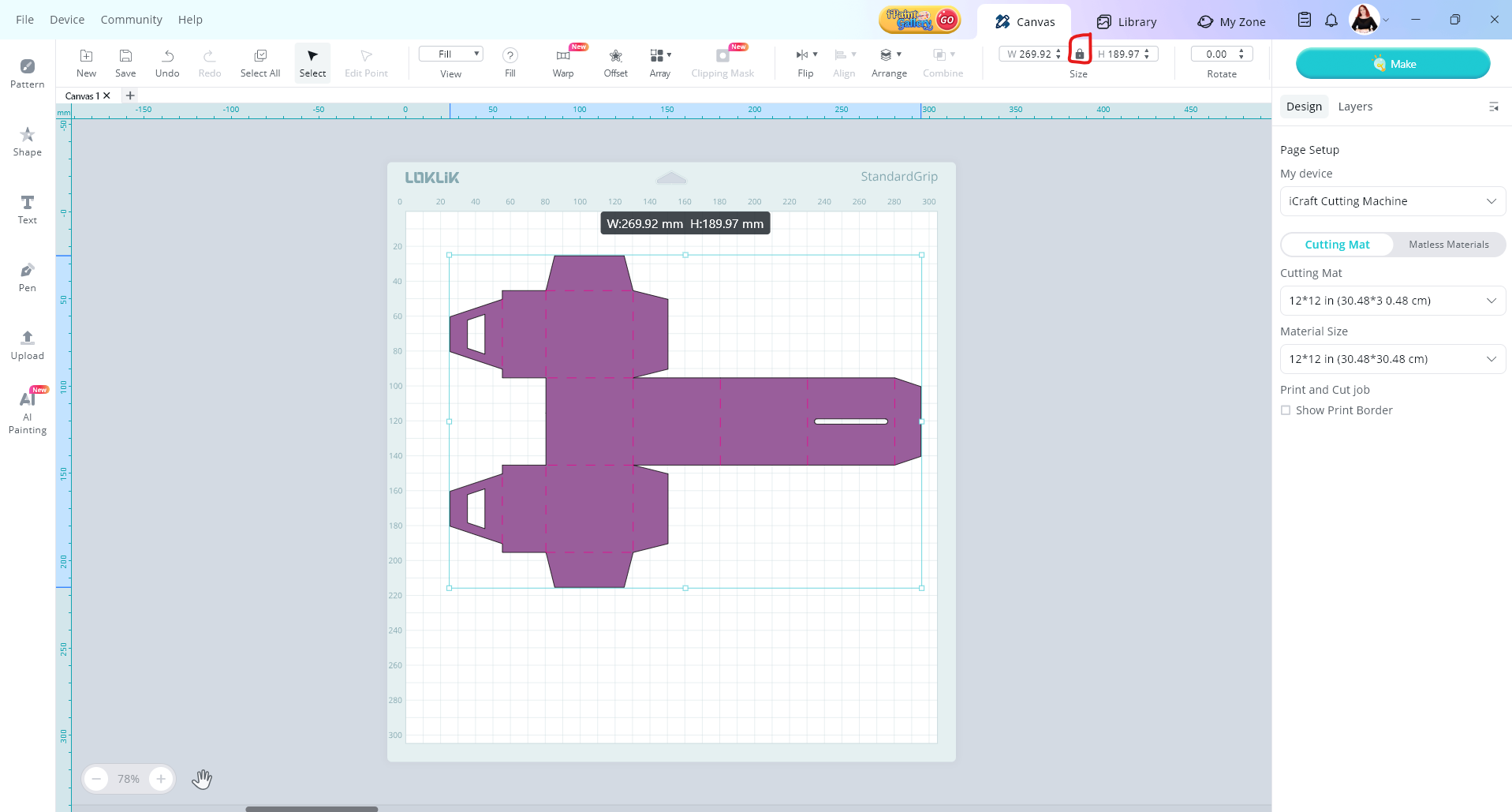
Task: Open the Material Size dropdown
Action: pyautogui.click(x=1392, y=359)
